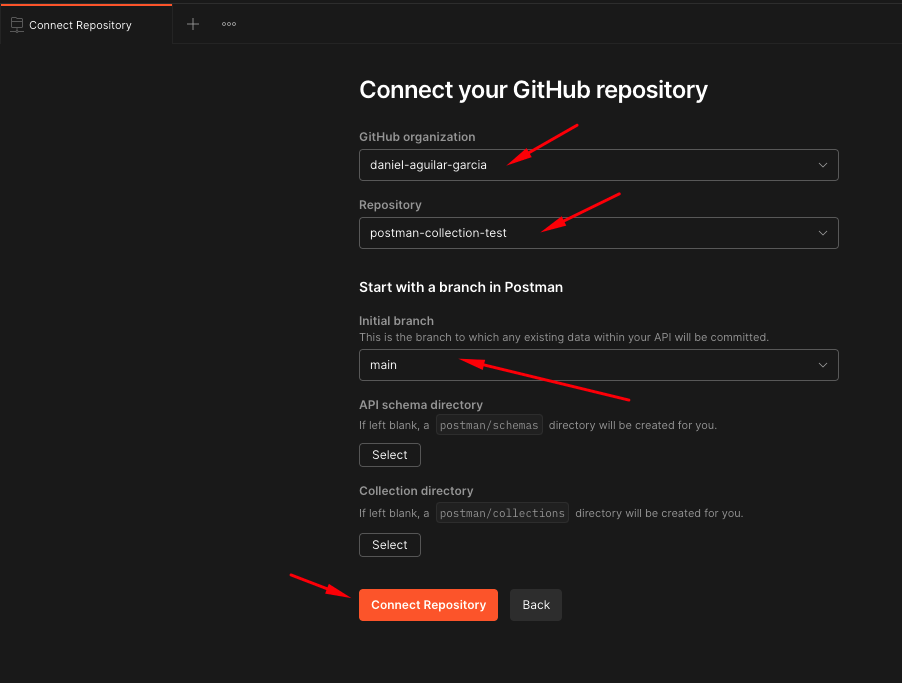The width and height of the screenshot is (902, 683).
Task: Click the Collection directory label
Action: (416, 491)
